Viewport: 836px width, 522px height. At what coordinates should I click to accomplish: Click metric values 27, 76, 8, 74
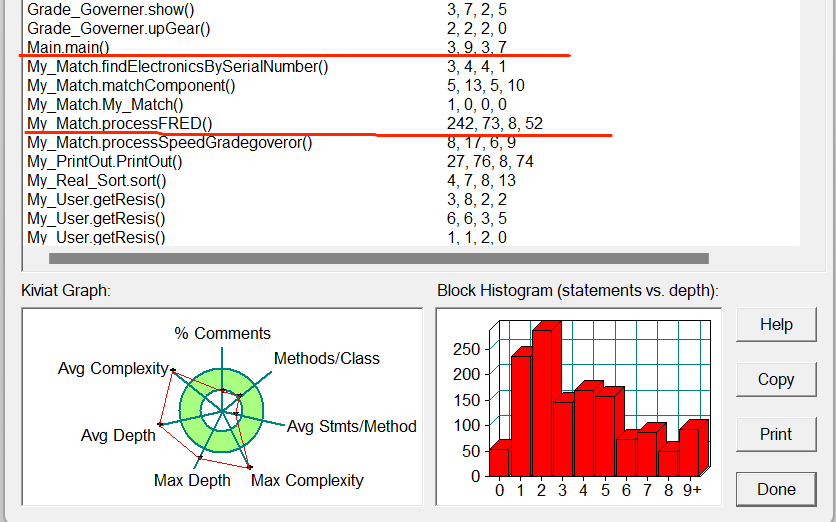tap(490, 162)
